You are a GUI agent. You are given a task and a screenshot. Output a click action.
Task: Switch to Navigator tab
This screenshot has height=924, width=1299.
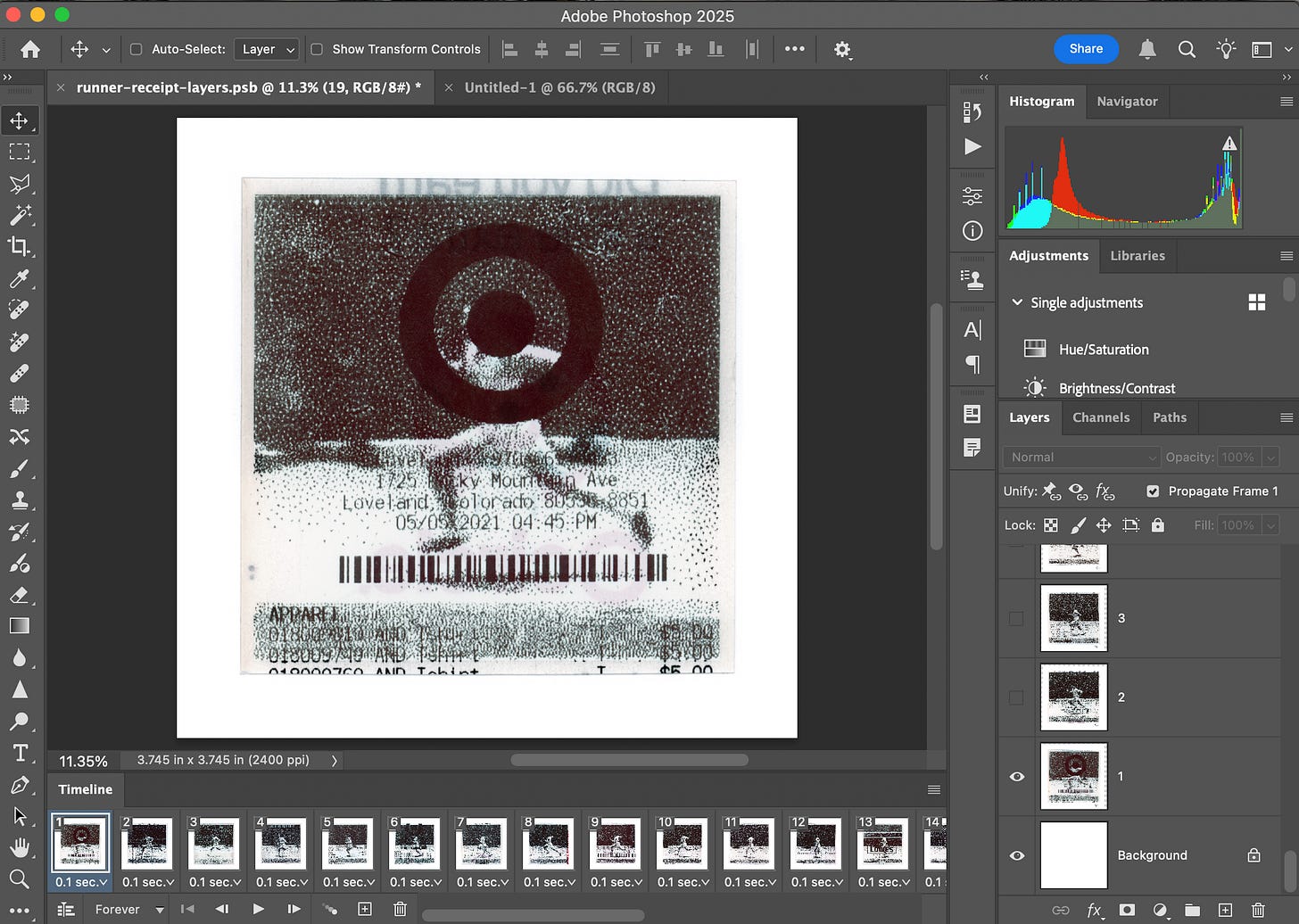[1127, 102]
